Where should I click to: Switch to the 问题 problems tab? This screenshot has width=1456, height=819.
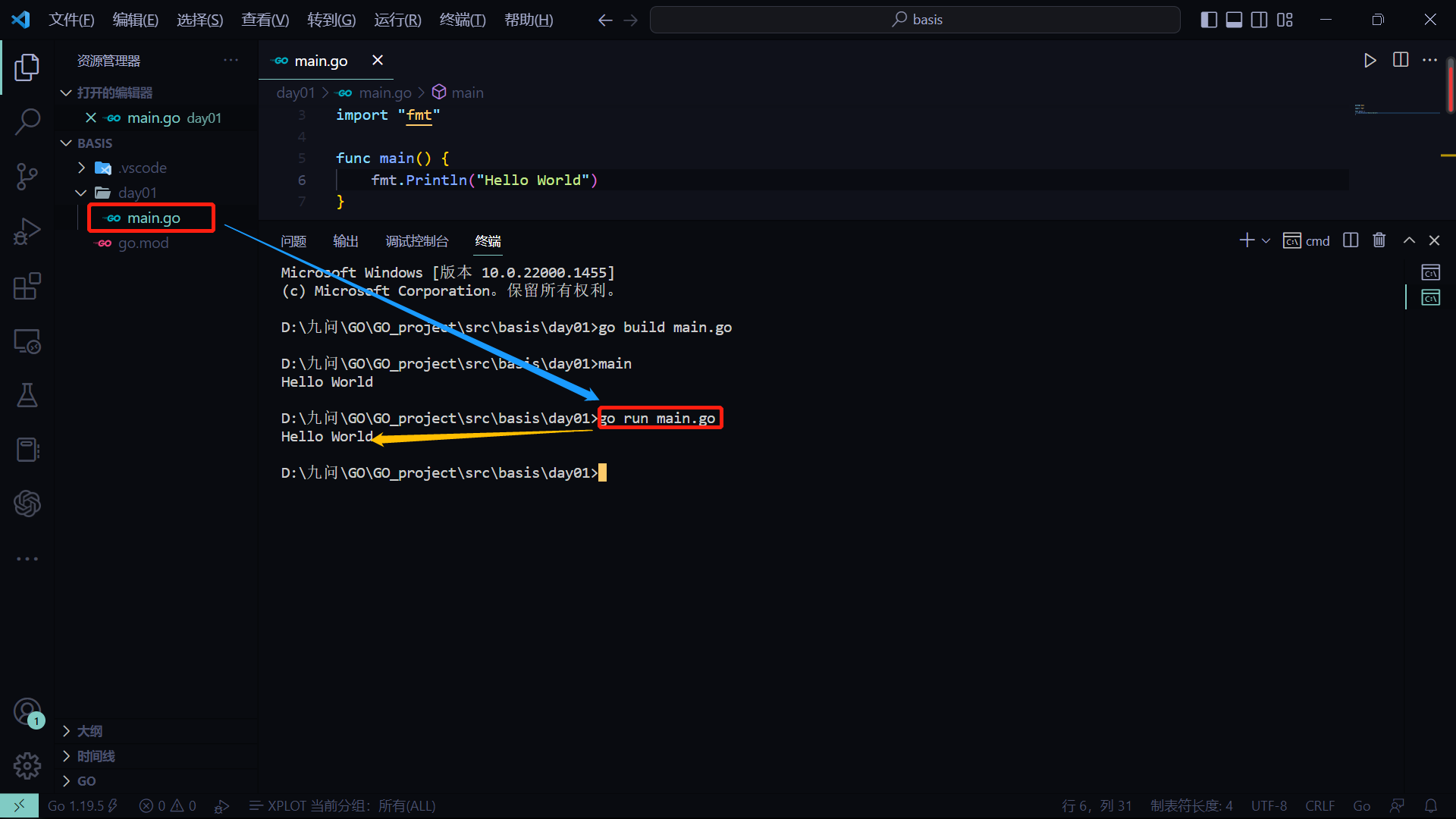tap(293, 241)
